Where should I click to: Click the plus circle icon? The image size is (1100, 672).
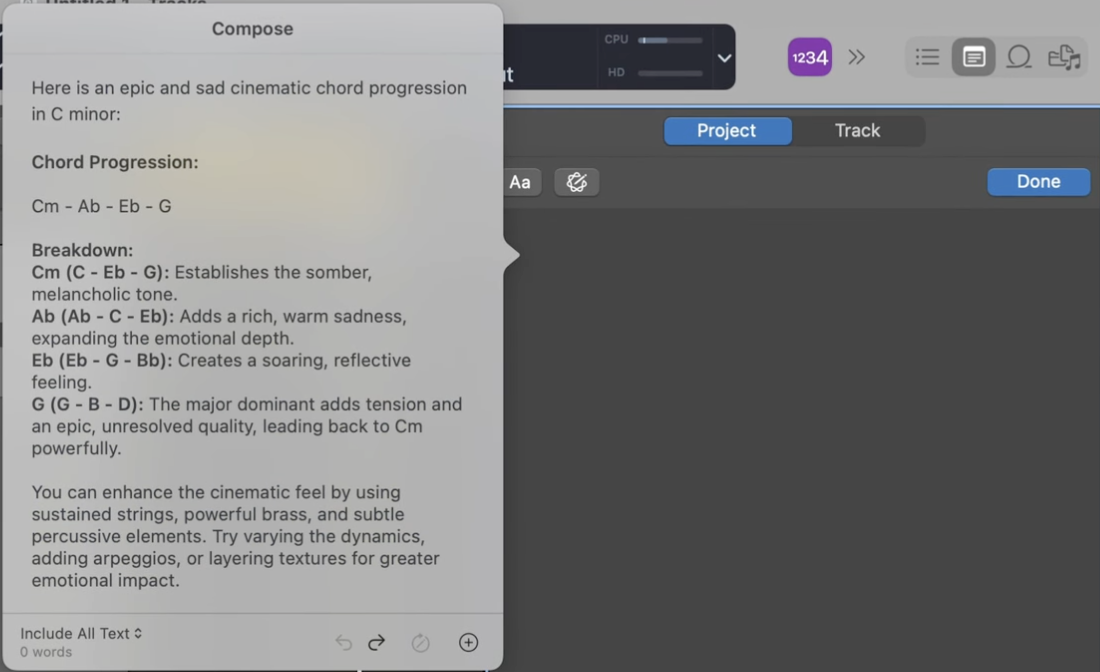(468, 642)
